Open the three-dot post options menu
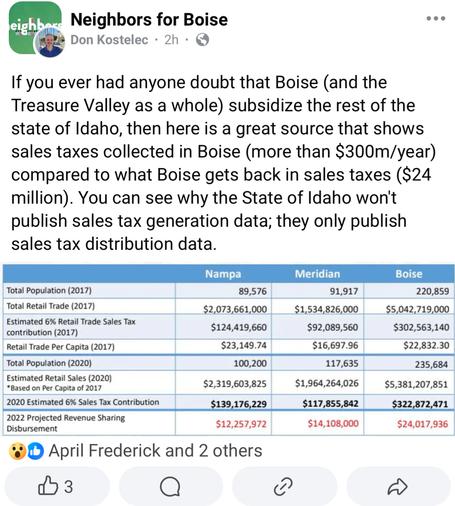 click(x=436, y=19)
